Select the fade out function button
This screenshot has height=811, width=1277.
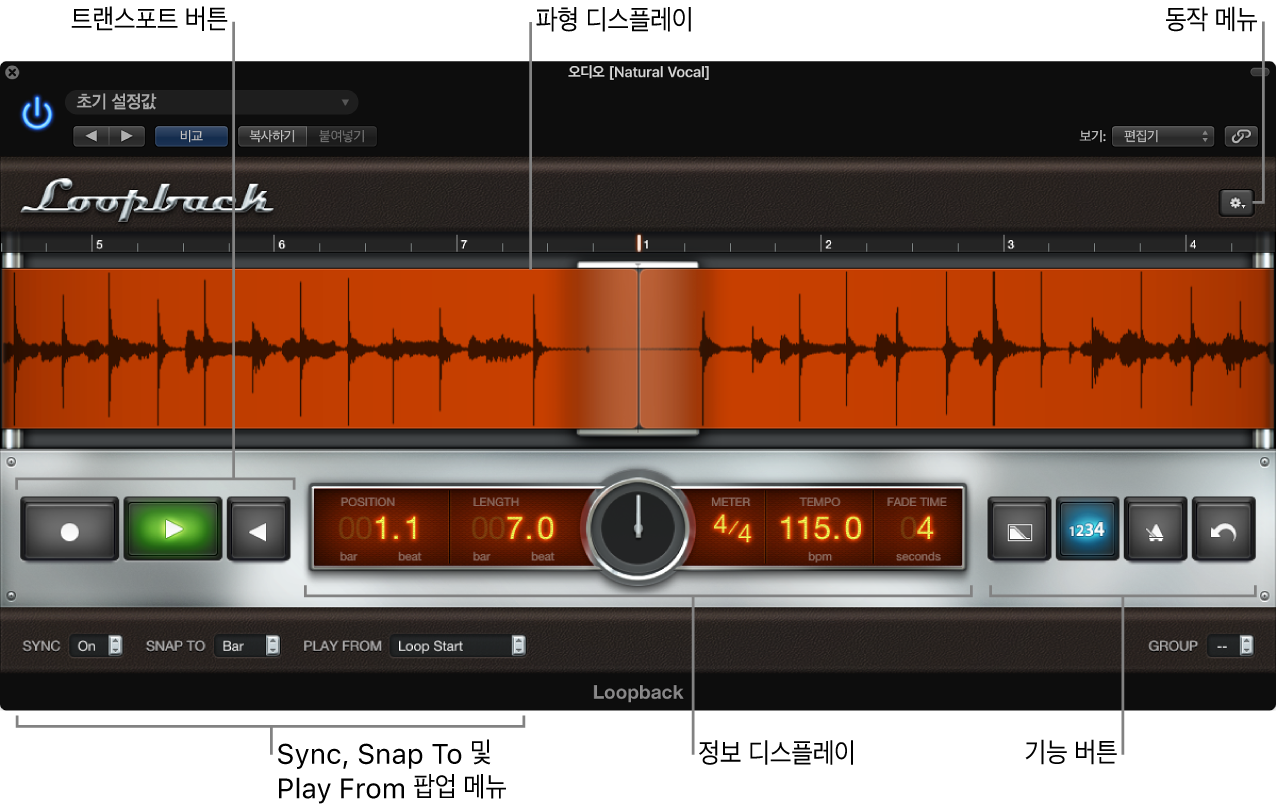tap(1019, 529)
